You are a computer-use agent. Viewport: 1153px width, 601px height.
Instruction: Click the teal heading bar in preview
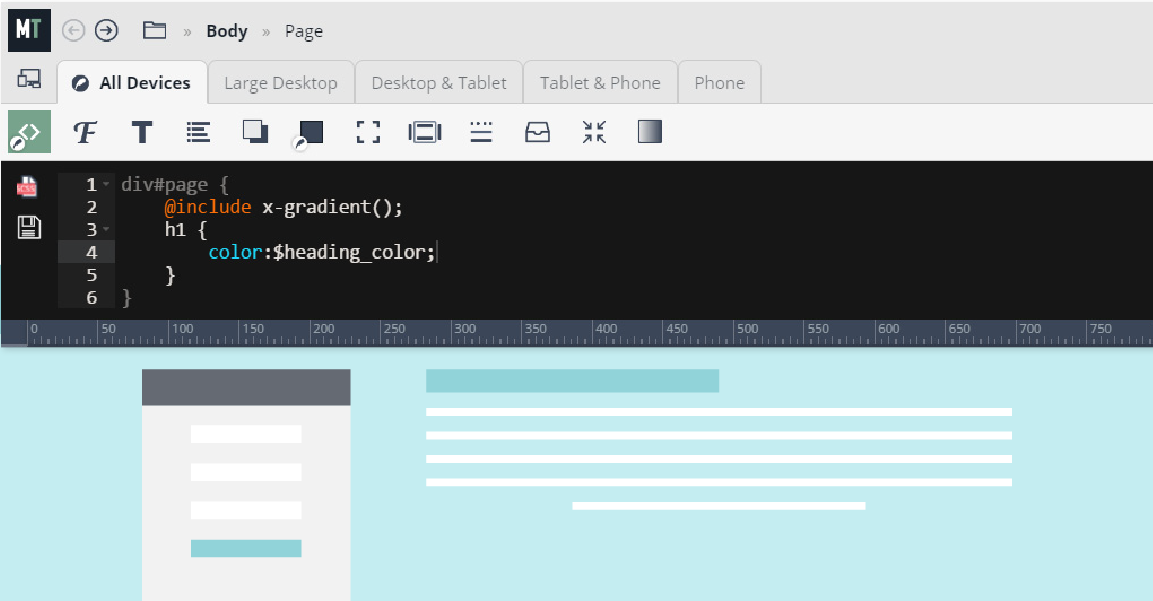(572, 380)
